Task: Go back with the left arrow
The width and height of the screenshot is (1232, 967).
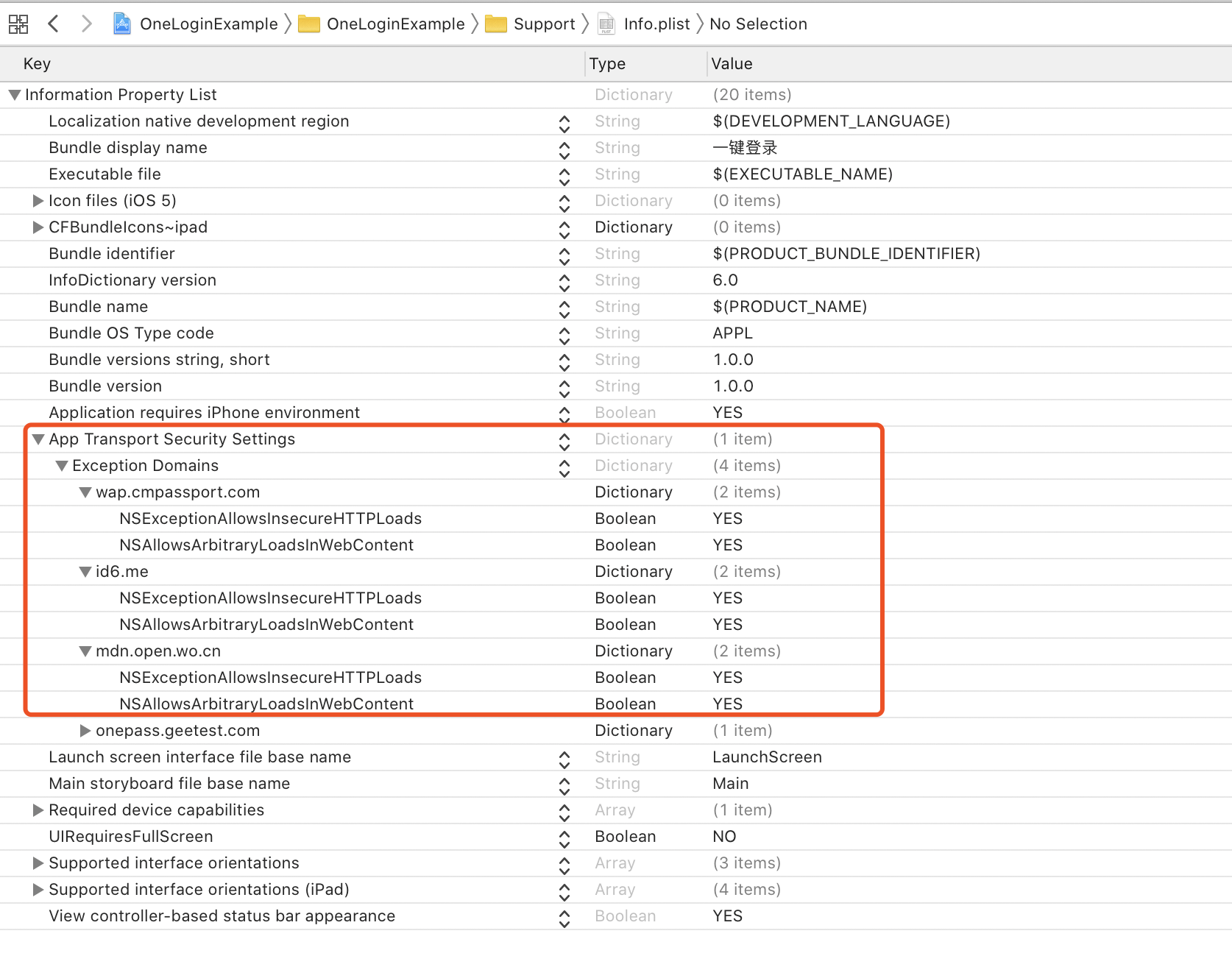Action: coord(53,24)
